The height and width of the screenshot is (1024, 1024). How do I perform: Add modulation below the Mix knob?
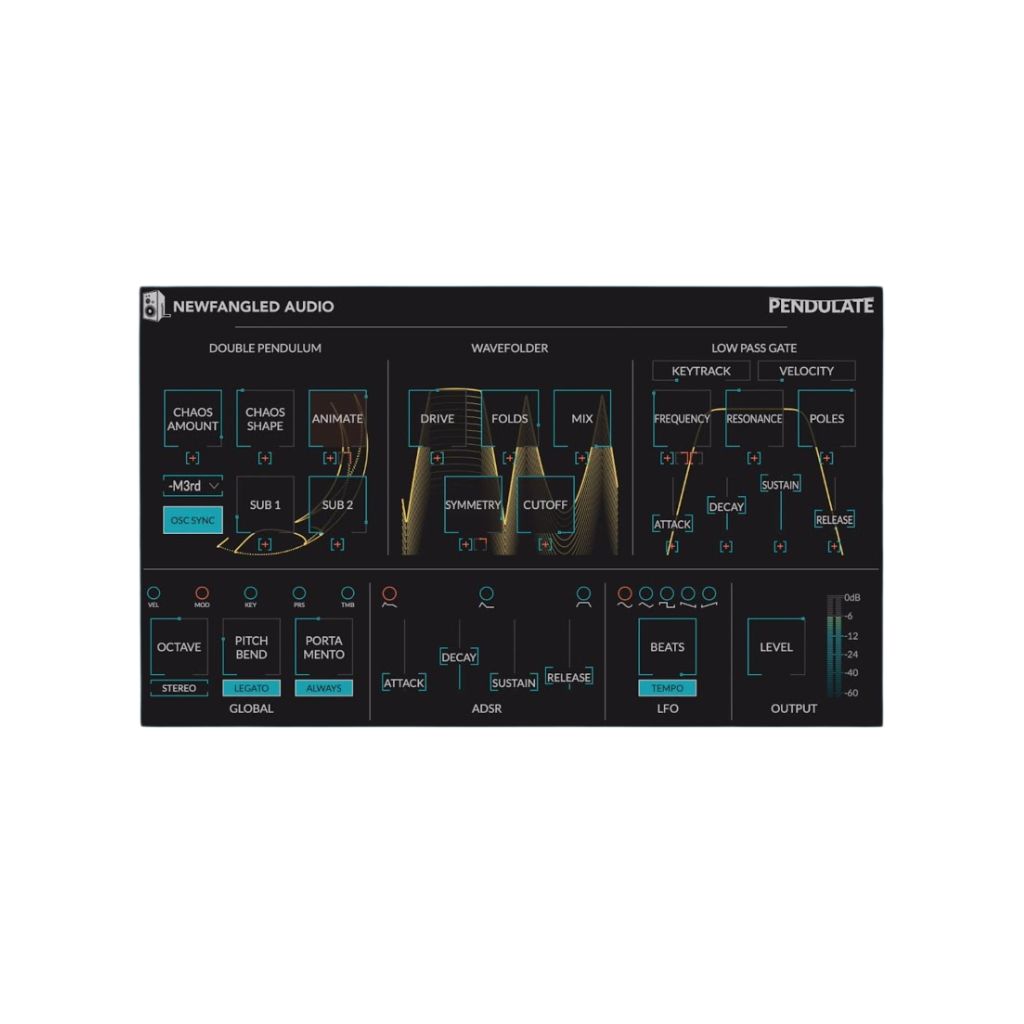581,458
